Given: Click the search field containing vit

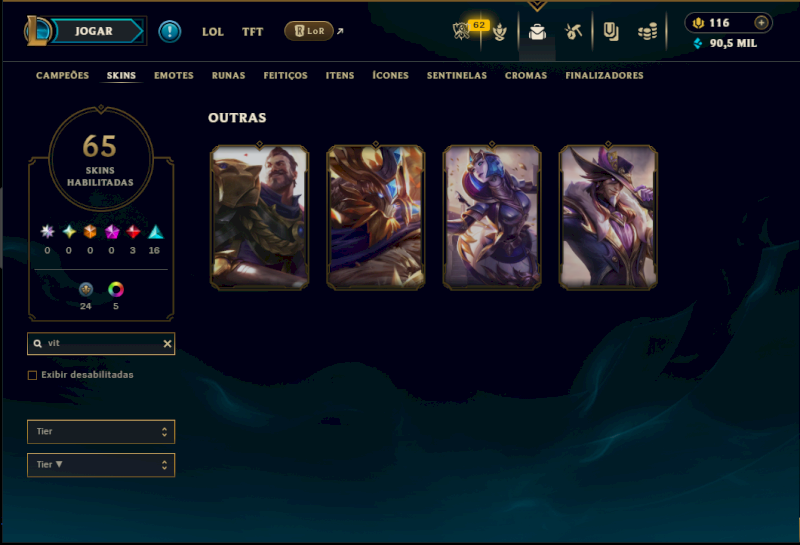Looking at the screenshot, I should pos(101,344).
